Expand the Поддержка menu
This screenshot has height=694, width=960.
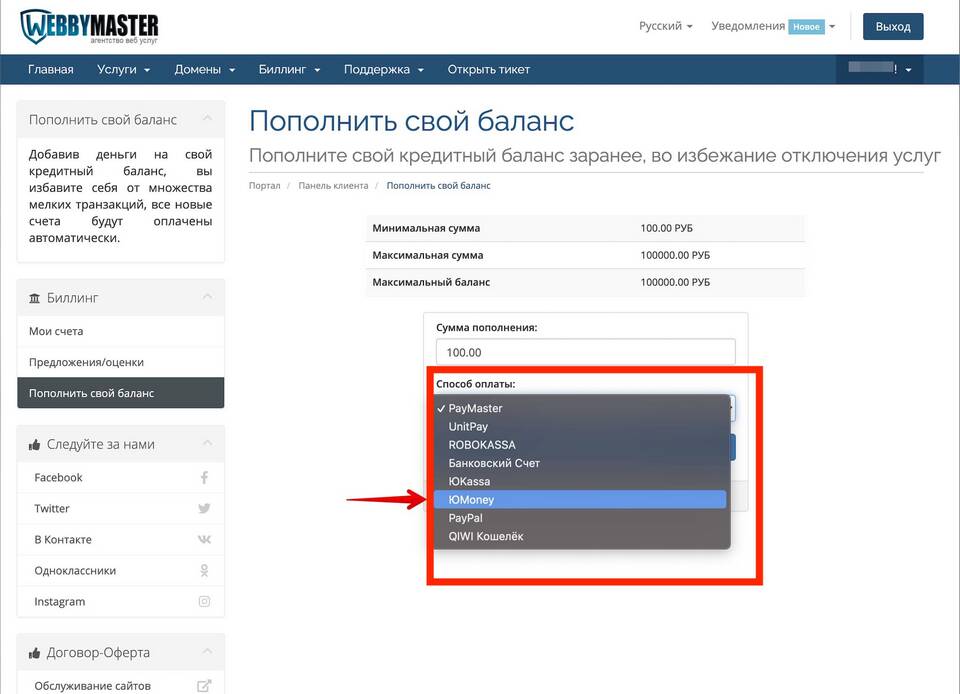pyautogui.click(x=384, y=70)
